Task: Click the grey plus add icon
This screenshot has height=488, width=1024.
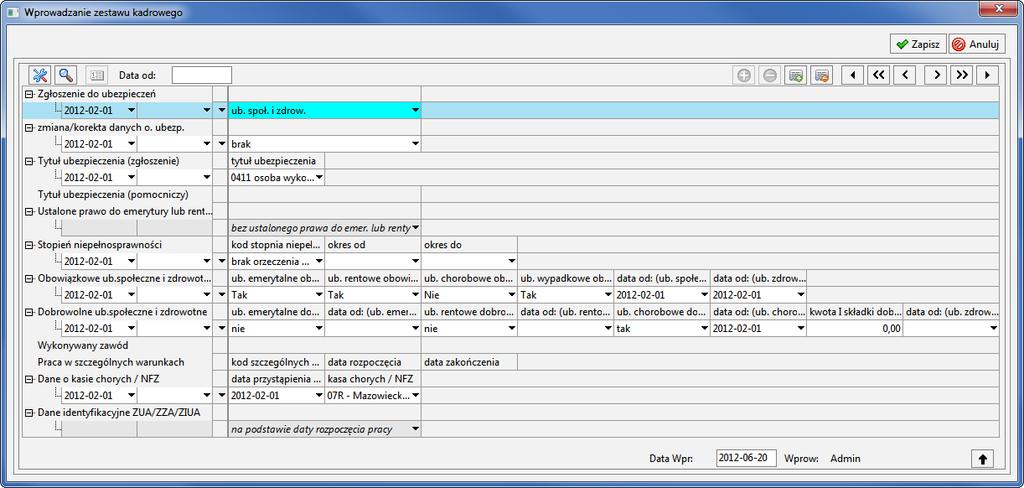Action: (743, 76)
